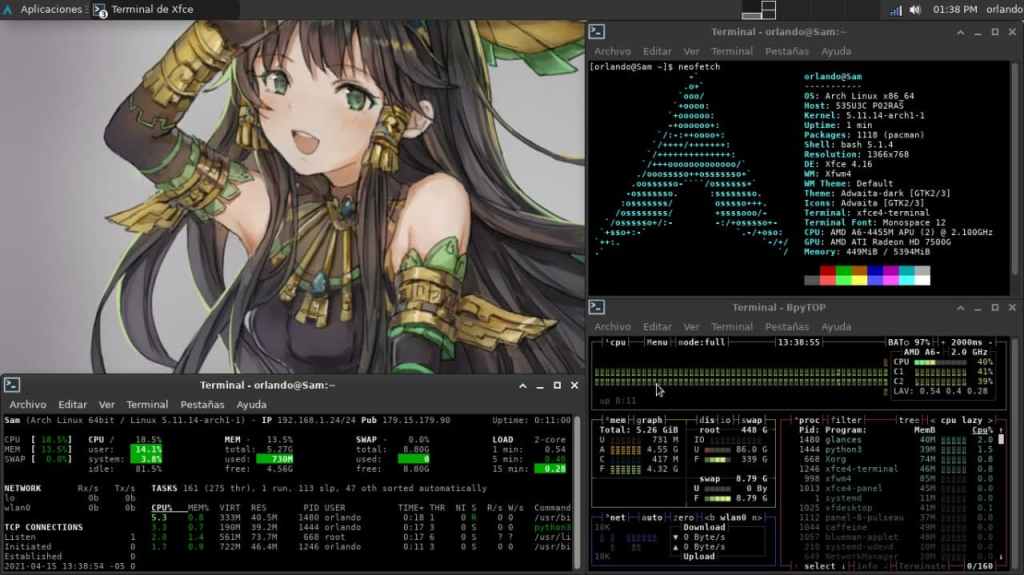
Task: Open the Aplicaciones menu in top panel
Action: click(42, 9)
